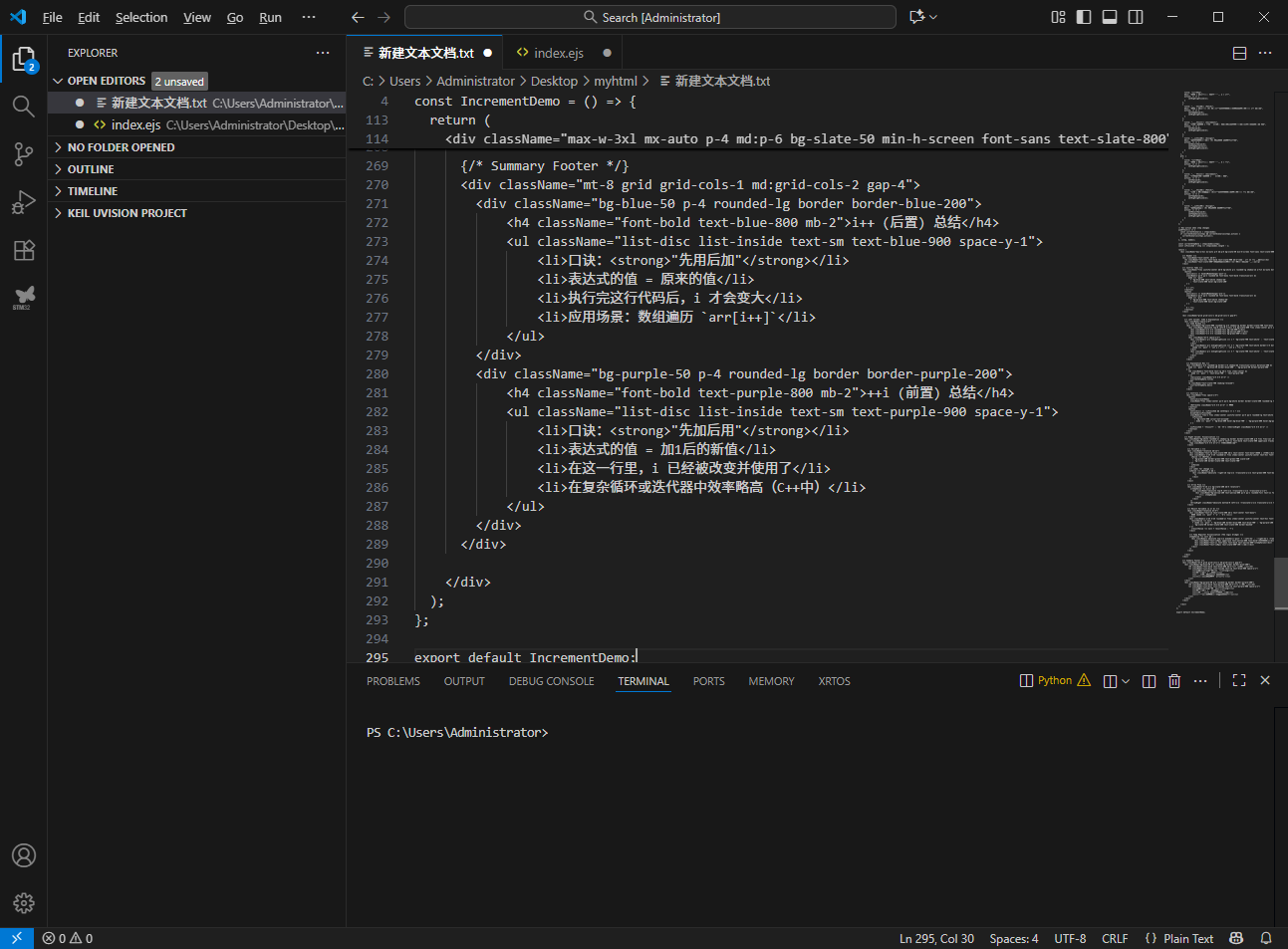Switch to the OUTPUT panel tab
Viewport: 1288px width, 949px height.
464,681
